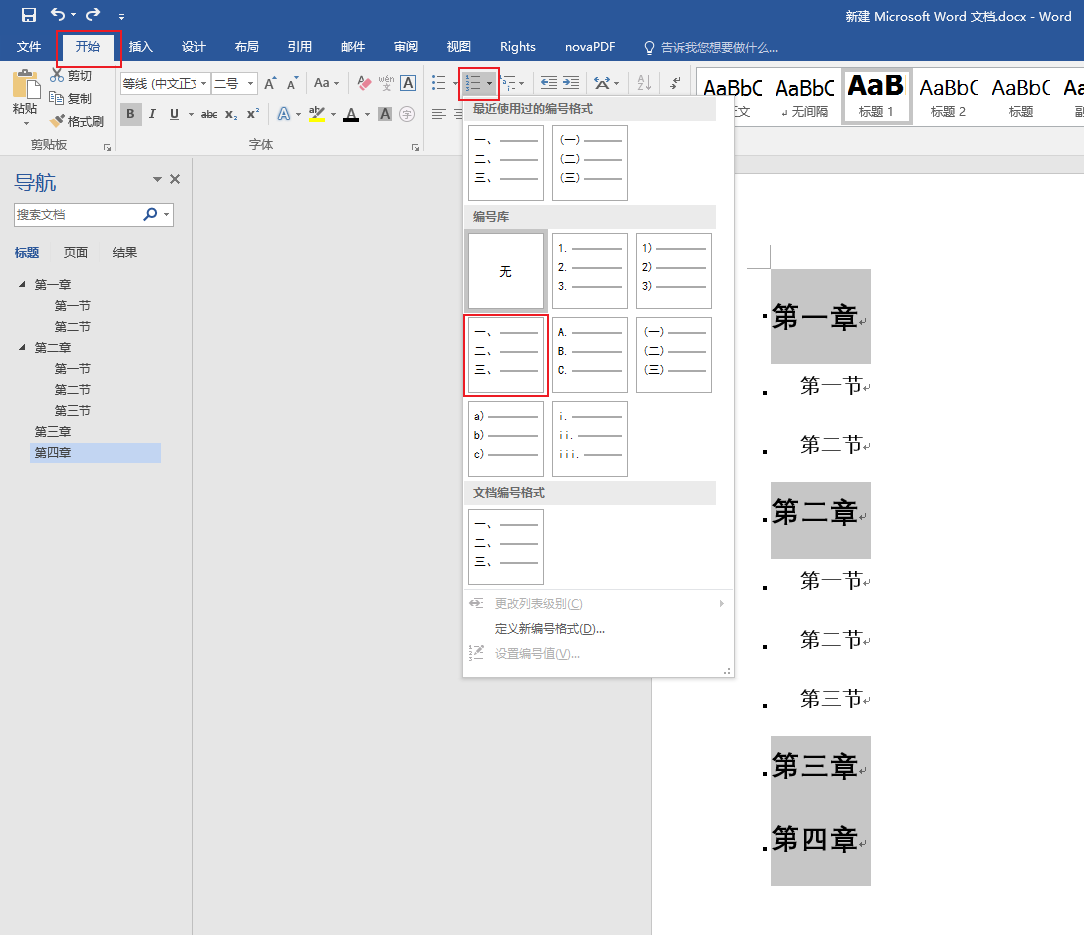Toggle Bold formatting
1084x935 pixels.
point(130,114)
